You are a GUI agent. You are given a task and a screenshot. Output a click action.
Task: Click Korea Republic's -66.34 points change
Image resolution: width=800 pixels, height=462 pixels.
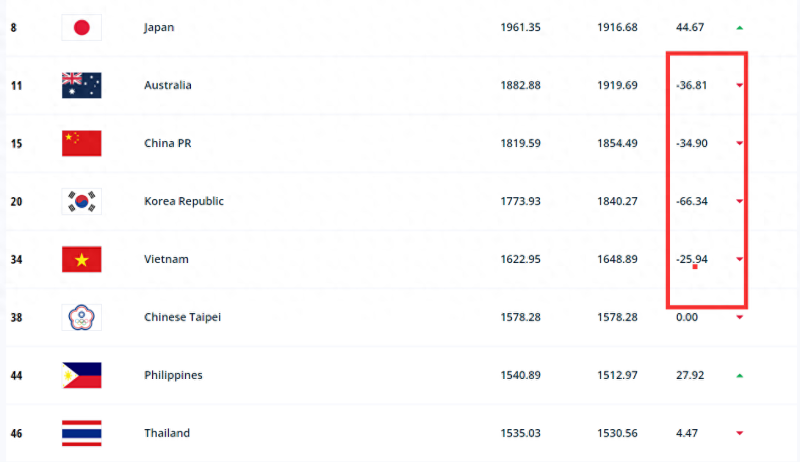click(x=691, y=201)
